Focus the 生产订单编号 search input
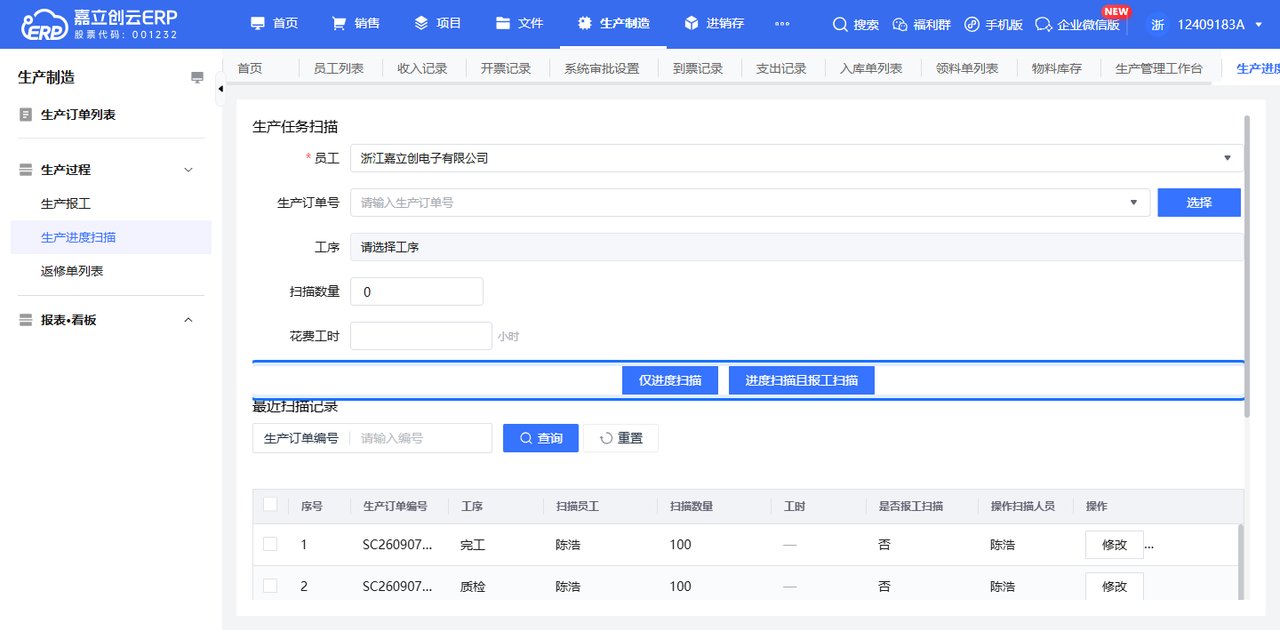Screen dimensions: 1280x630 (x=420, y=438)
